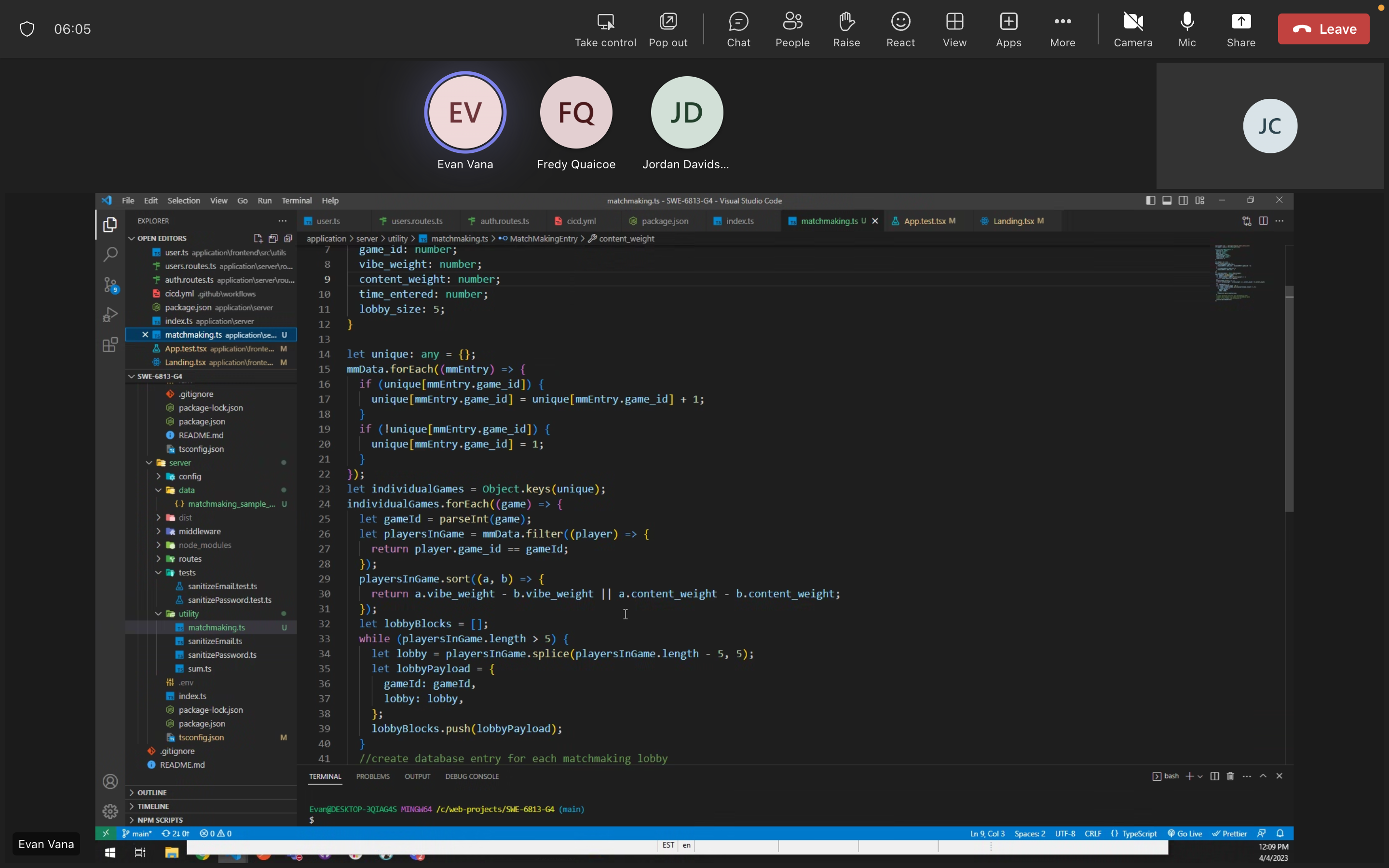Open the Windows Start button

[109, 853]
